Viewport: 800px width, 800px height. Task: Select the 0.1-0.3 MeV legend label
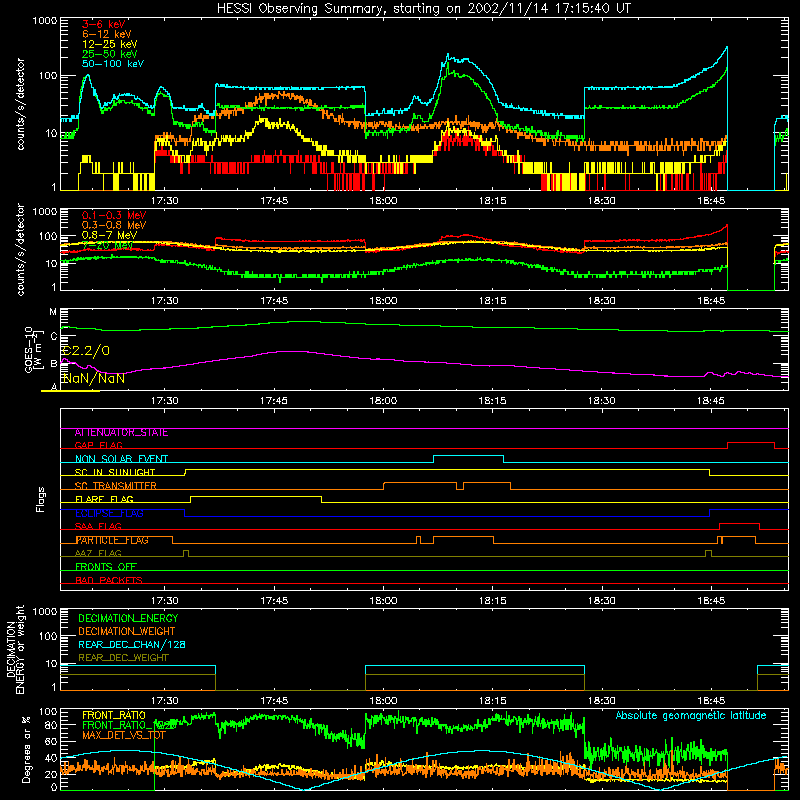114,215
